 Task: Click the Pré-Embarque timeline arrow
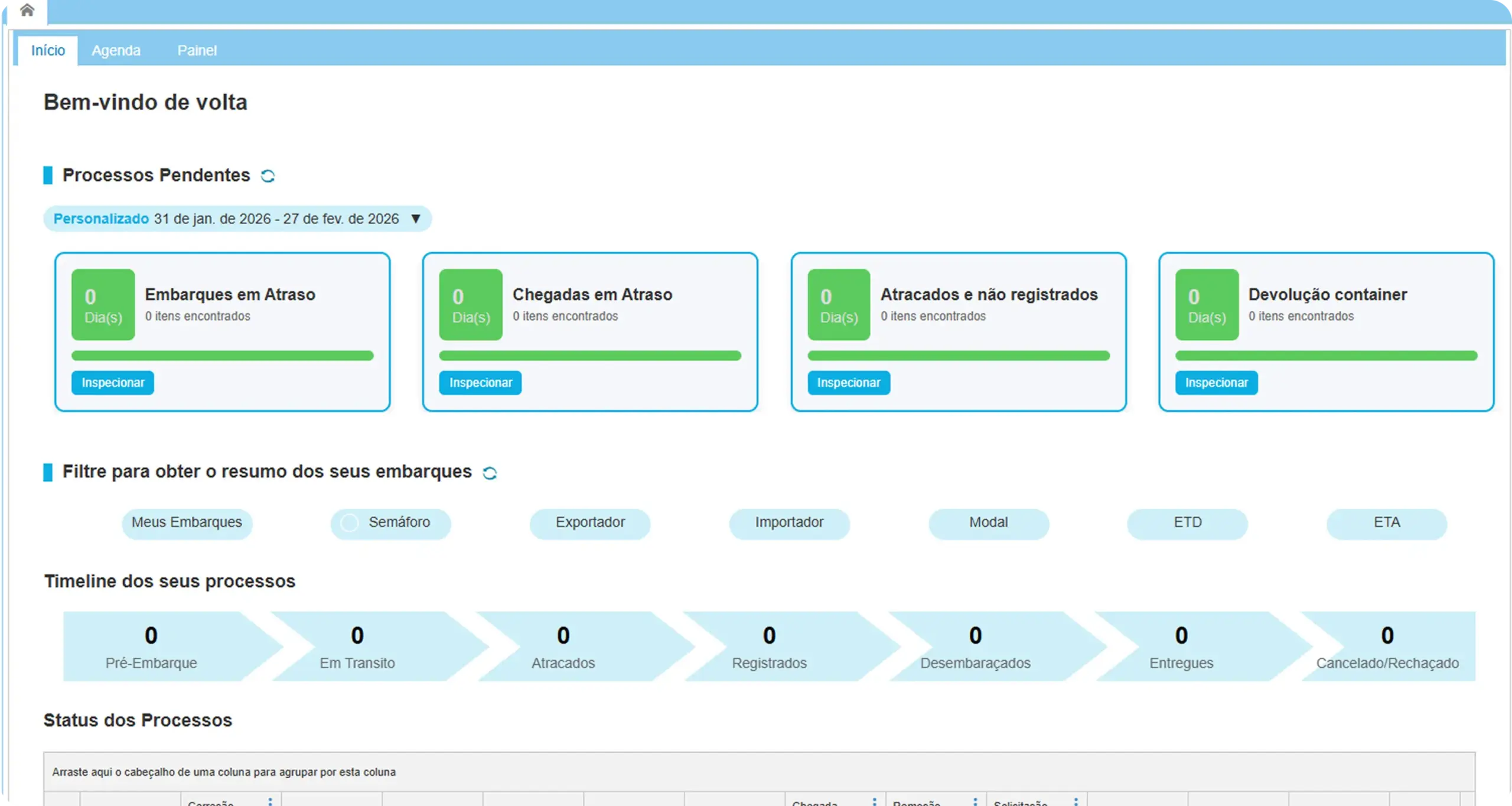(151, 646)
